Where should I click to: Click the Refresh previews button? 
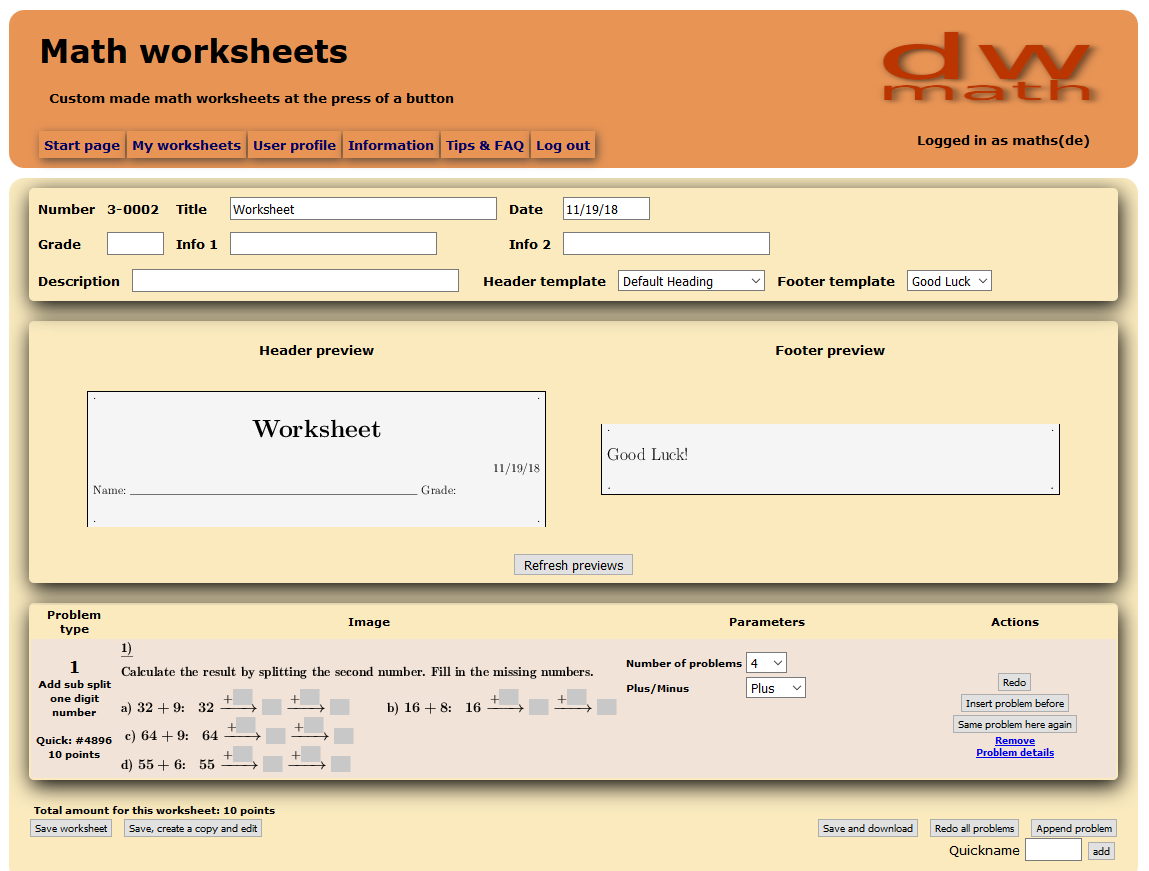(x=573, y=565)
